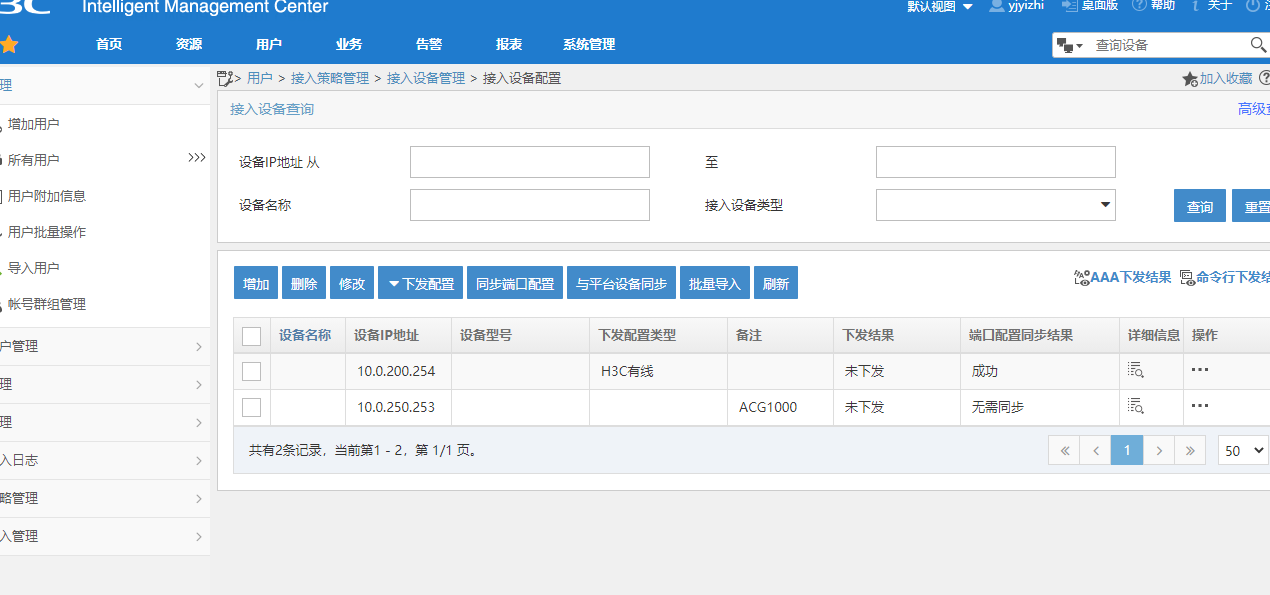
Task: Click the 所有用户 expand arrows icon
Action: pyautogui.click(x=197, y=158)
